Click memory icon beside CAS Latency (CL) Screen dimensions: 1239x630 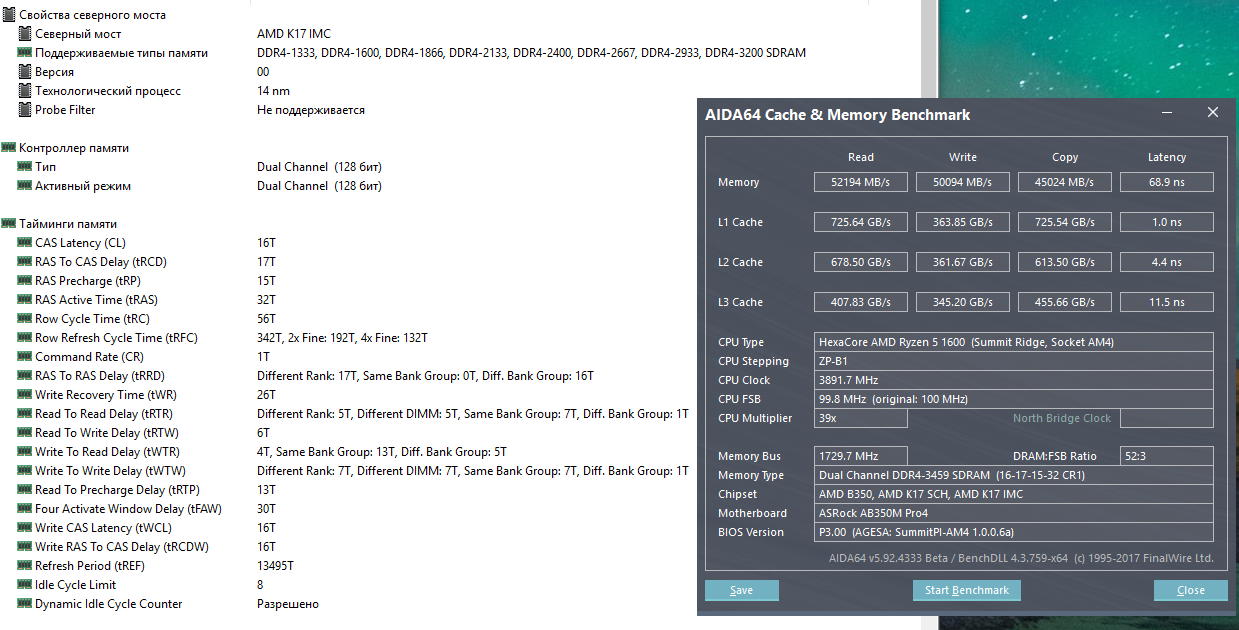coord(26,243)
